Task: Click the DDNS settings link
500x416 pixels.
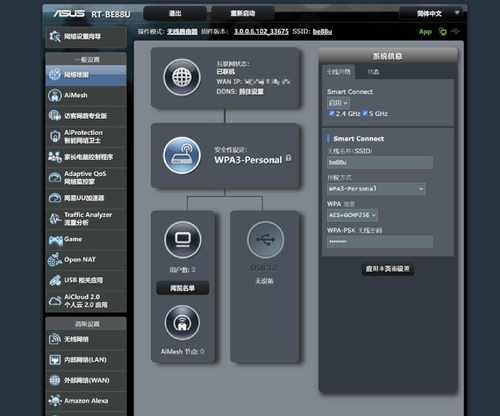Action: [251, 91]
